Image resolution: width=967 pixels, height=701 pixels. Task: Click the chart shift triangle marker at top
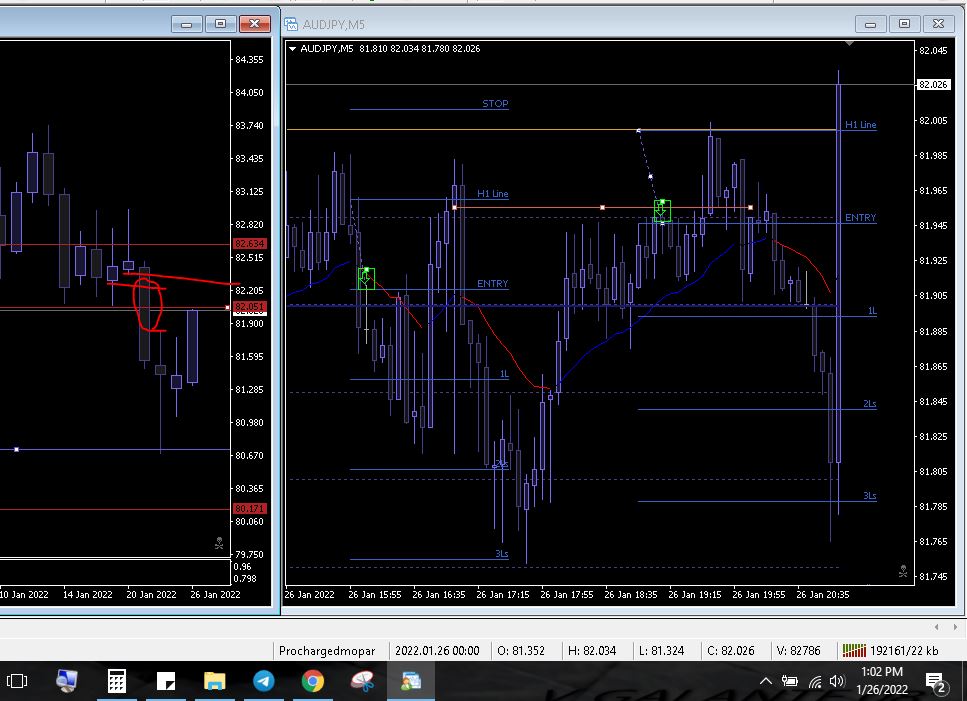click(x=849, y=44)
